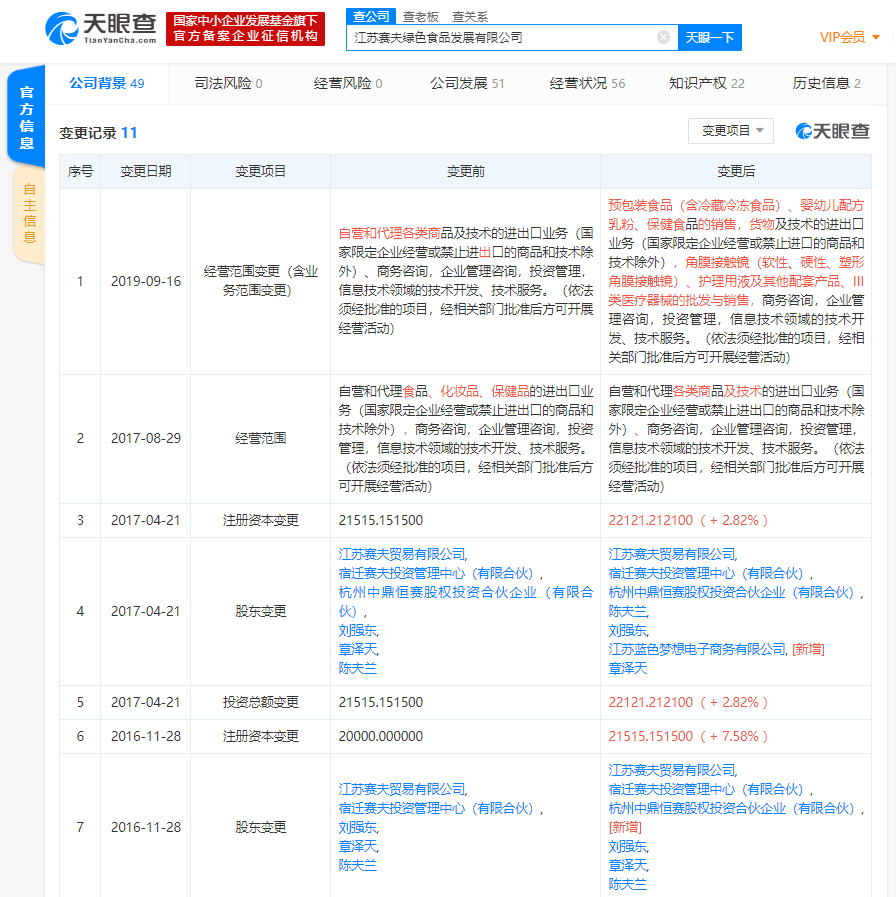Click 投资总额变更 in row 5

[260, 702]
